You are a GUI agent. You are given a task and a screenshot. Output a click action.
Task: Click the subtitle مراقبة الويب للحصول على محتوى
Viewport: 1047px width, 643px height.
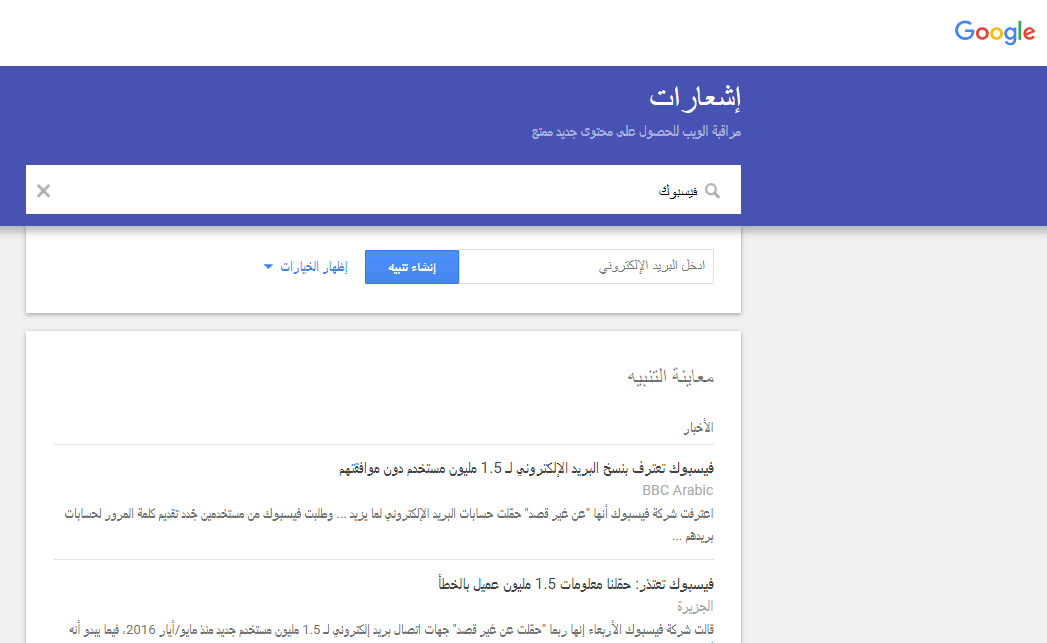636,132
